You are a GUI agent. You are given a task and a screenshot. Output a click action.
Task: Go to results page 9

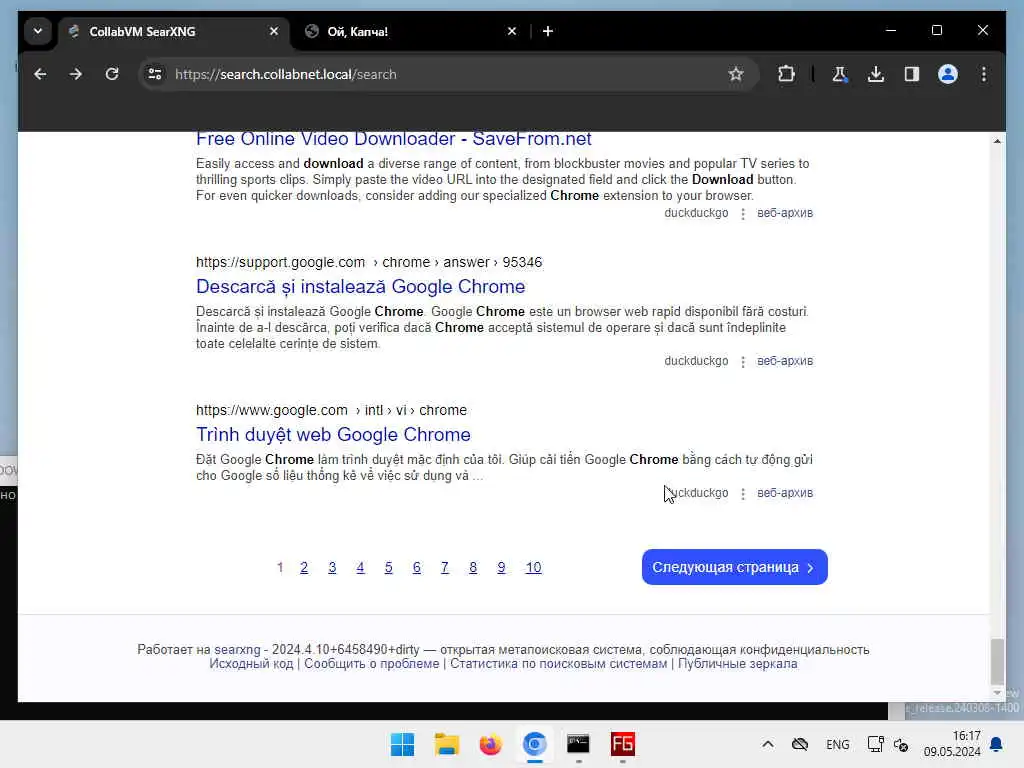pyautogui.click(x=501, y=568)
